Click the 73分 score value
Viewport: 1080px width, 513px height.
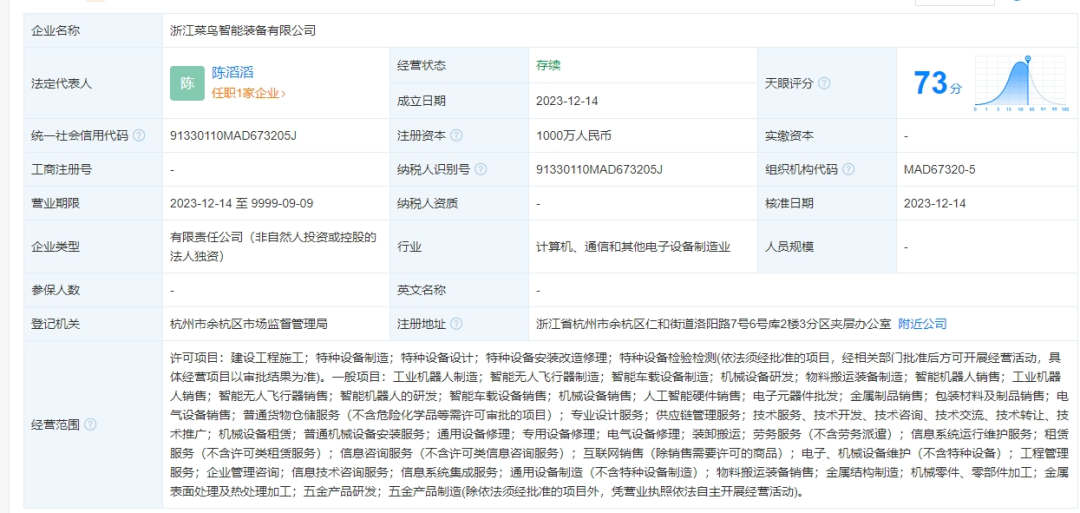(x=937, y=83)
